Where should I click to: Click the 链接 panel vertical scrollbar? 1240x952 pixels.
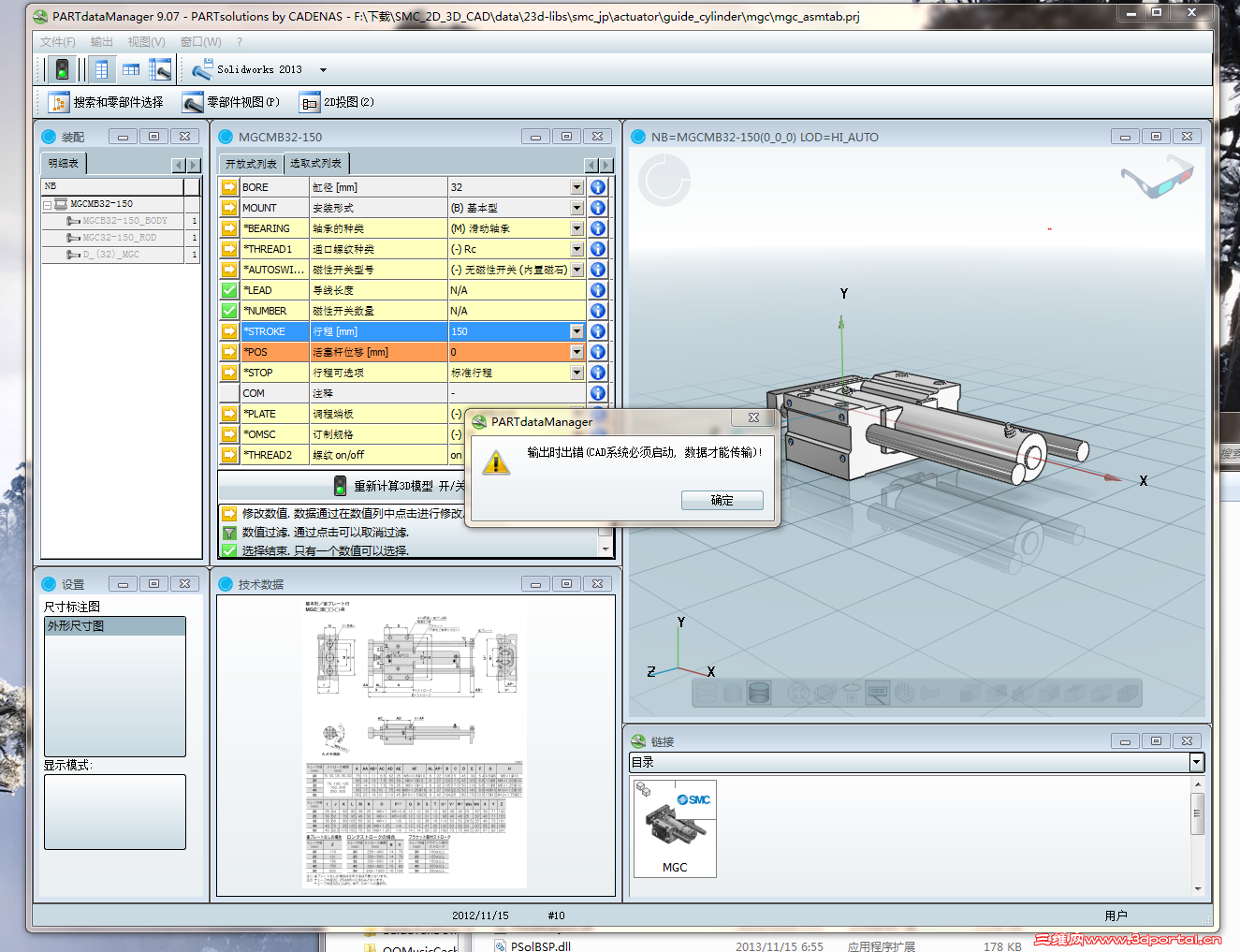[1197, 836]
